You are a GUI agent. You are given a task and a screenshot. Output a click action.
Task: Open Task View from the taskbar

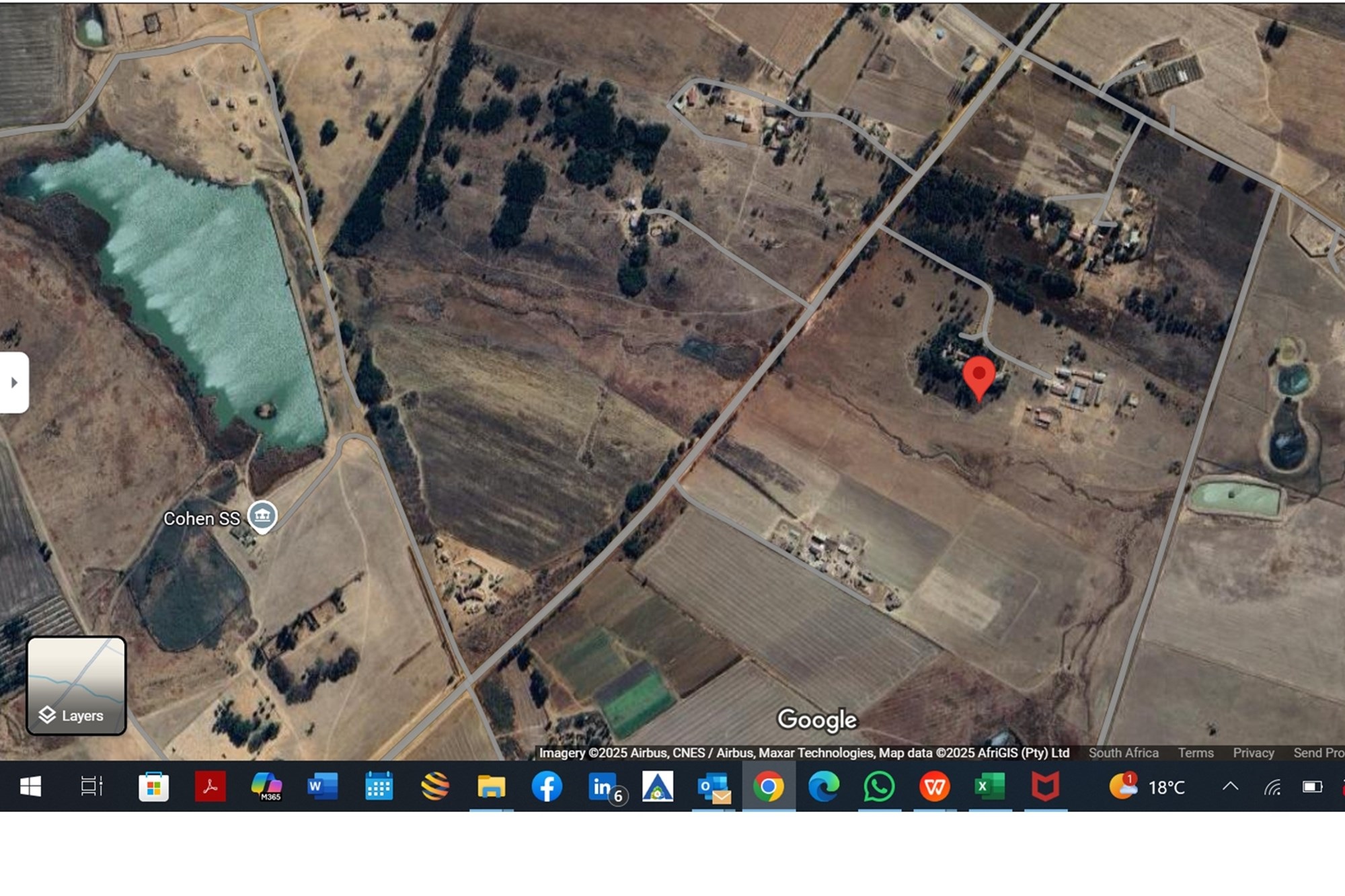coord(91,786)
